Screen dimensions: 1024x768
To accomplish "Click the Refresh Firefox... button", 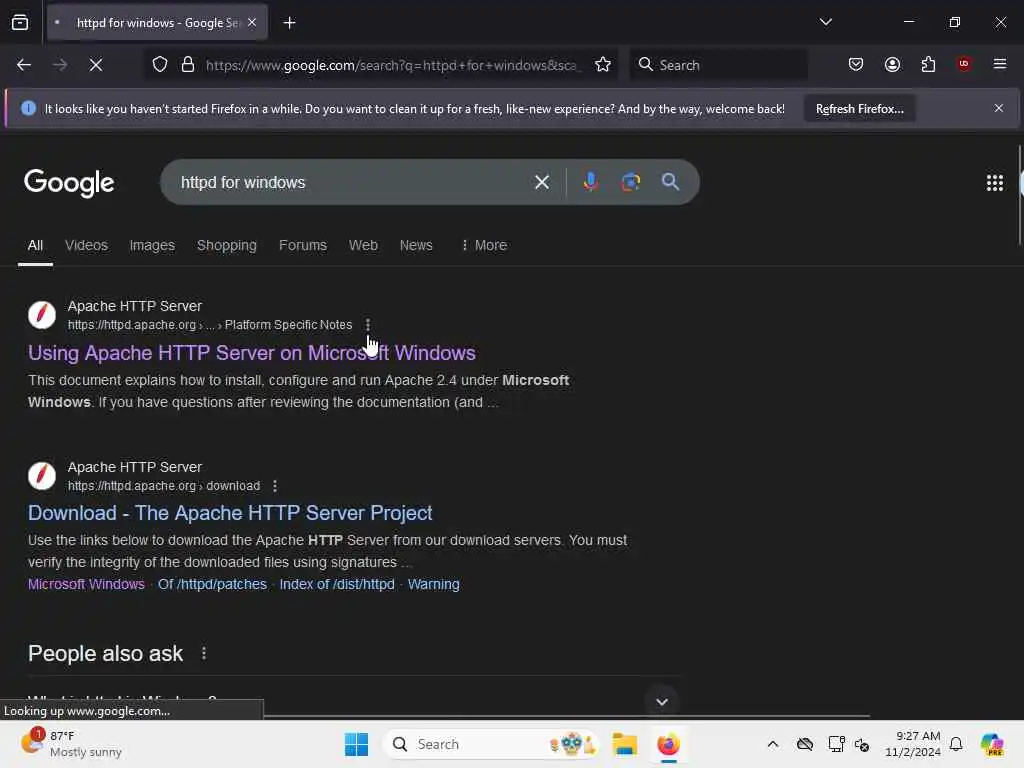I will (x=859, y=109).
